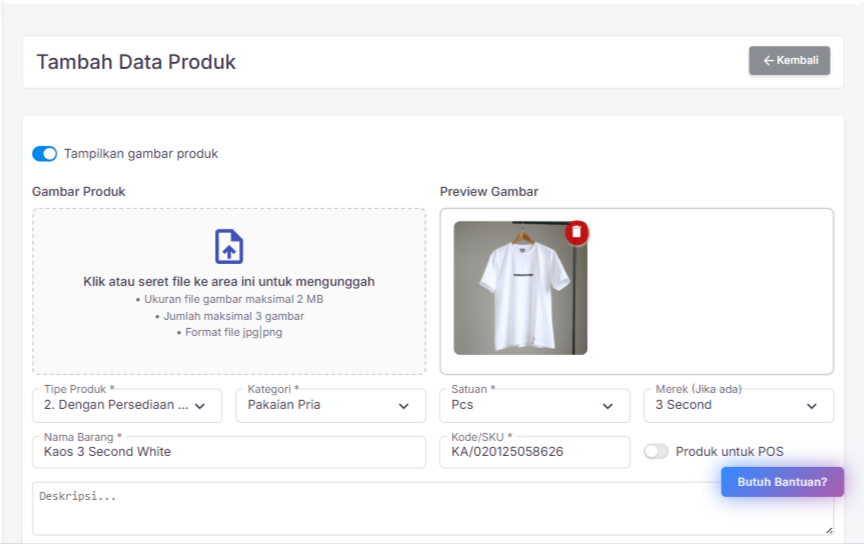The height and width of the screenshot is (544, 864).
Task: Click the Nama Barang text field
Action: click(229, 452)
